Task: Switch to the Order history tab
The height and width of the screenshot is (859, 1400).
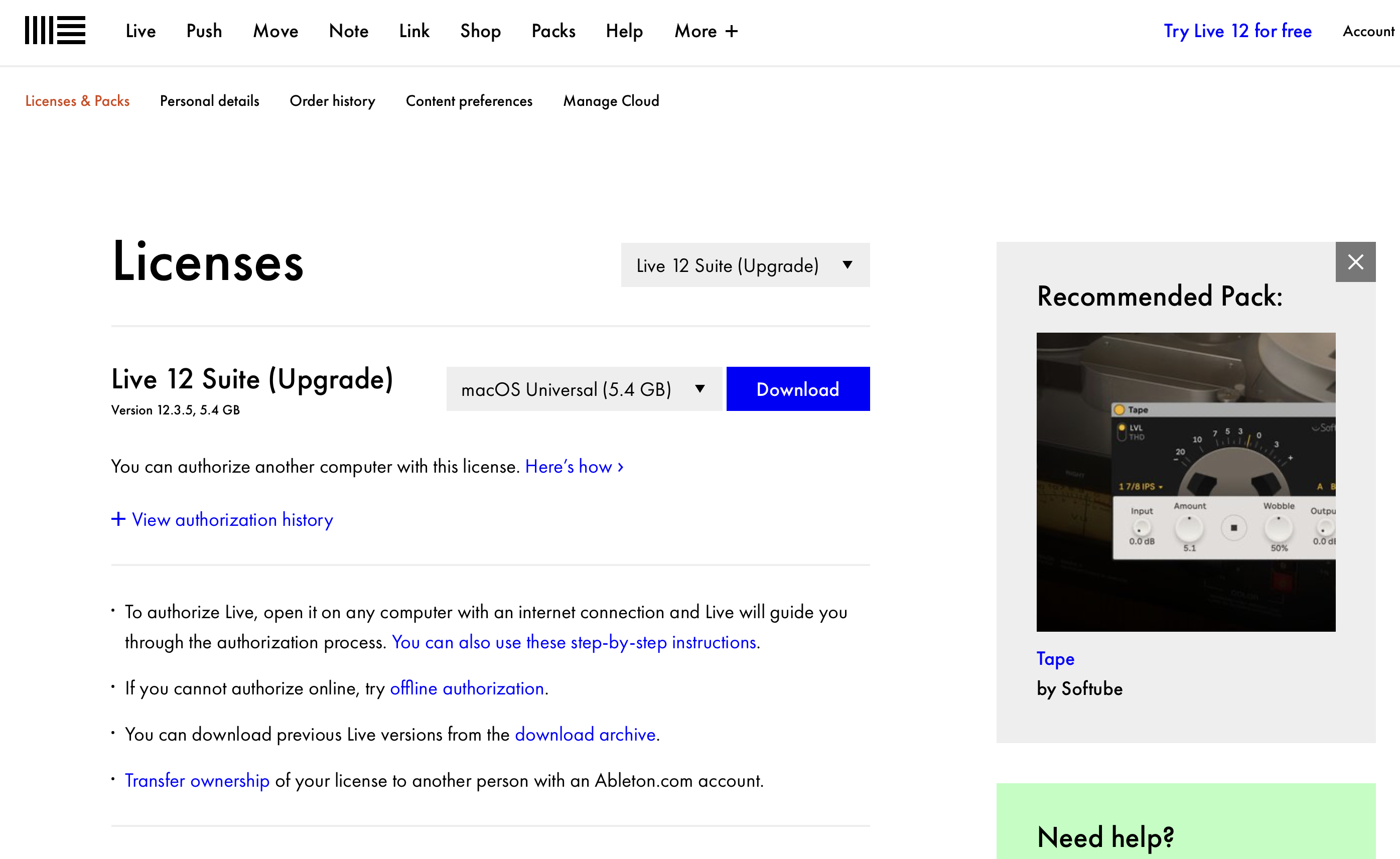Action: point(332,100)
